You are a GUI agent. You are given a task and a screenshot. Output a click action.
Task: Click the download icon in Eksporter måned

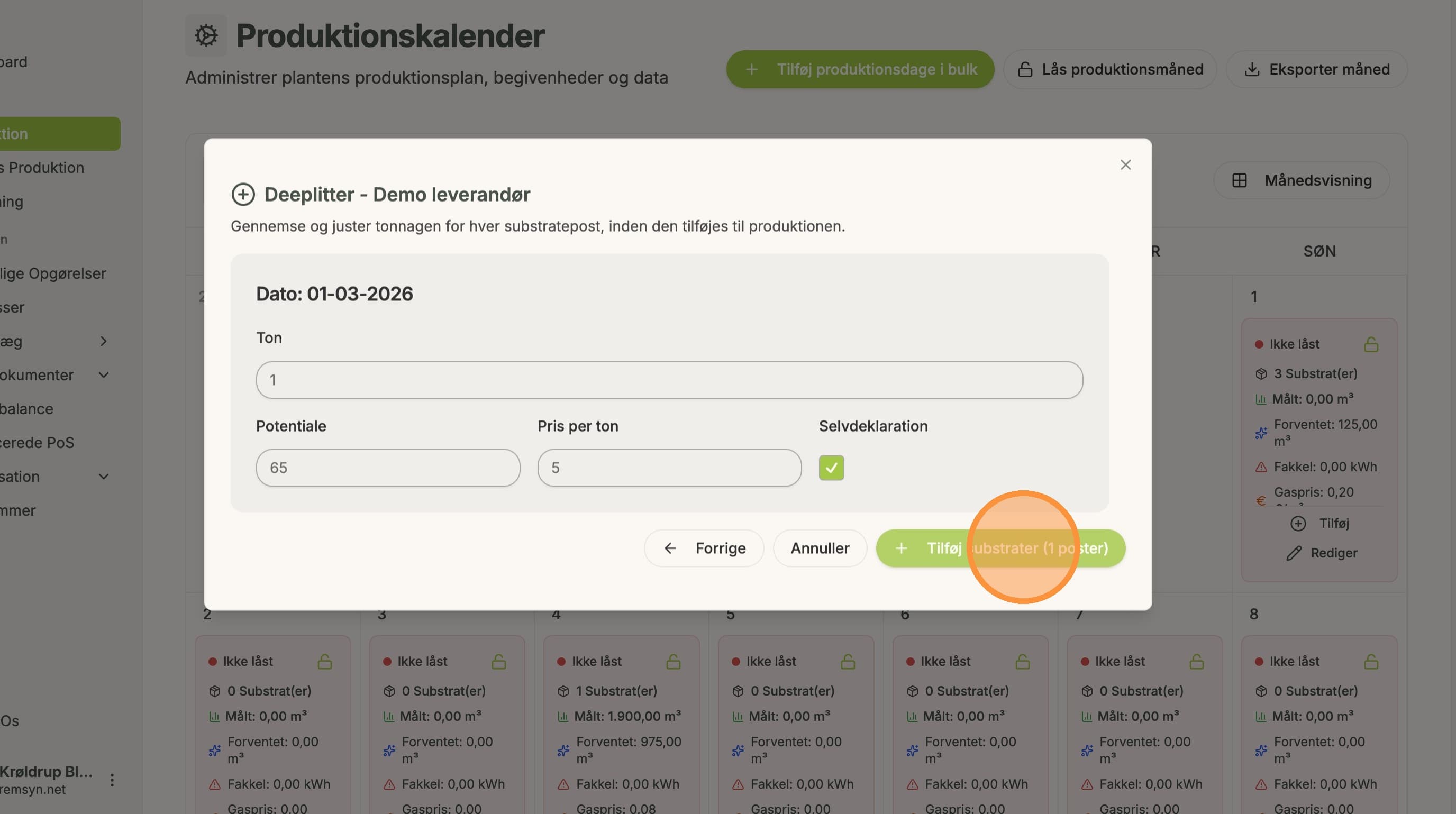1252,69
